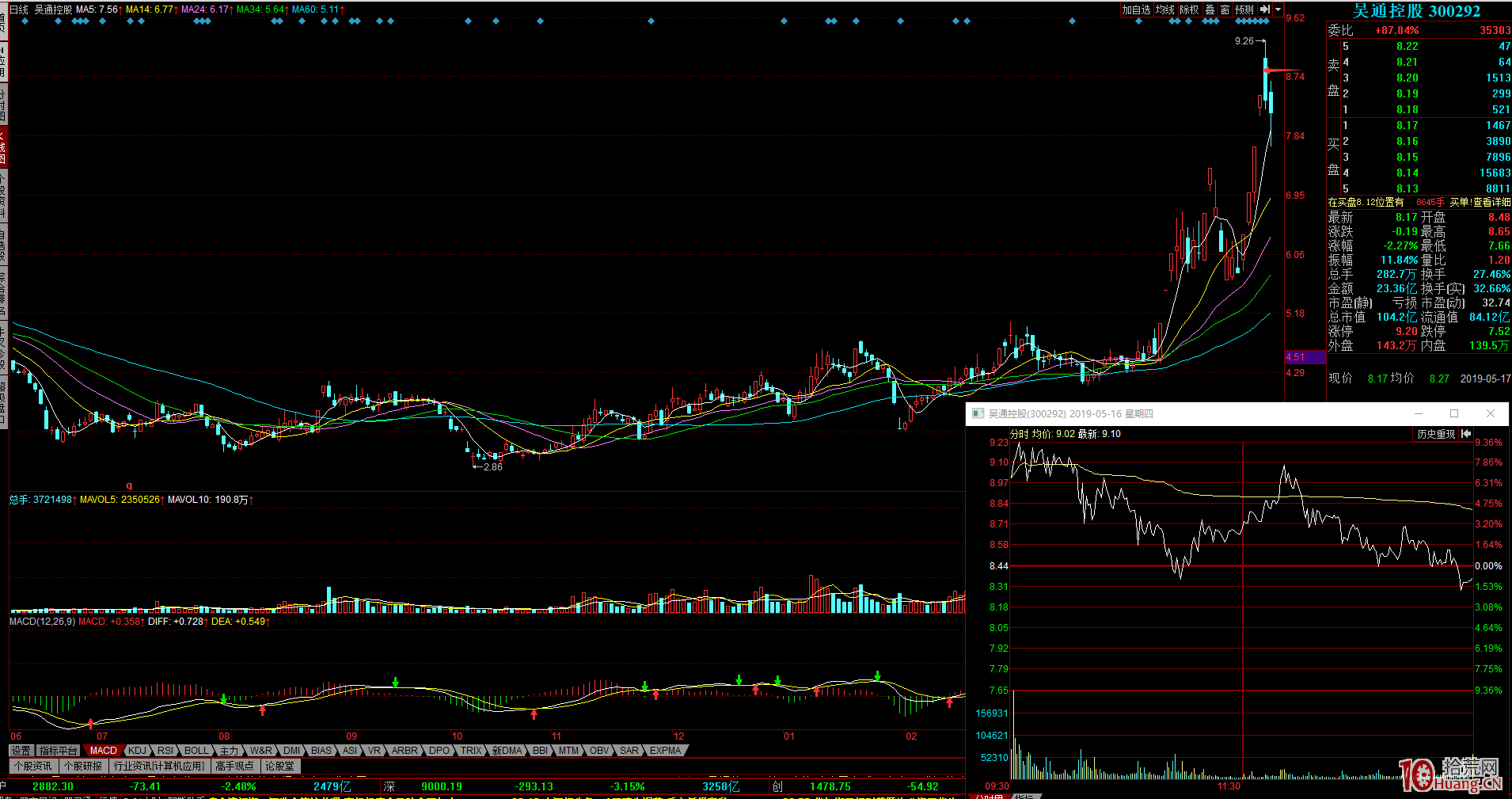Click the 预测 forecast button
The image size is (1512, 799).
click(1244, 10)
